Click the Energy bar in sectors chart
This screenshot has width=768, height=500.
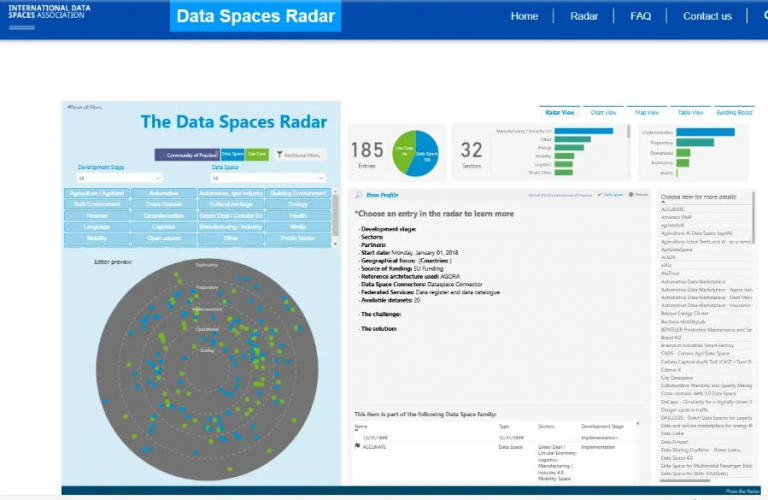click(x=569, y=147)
